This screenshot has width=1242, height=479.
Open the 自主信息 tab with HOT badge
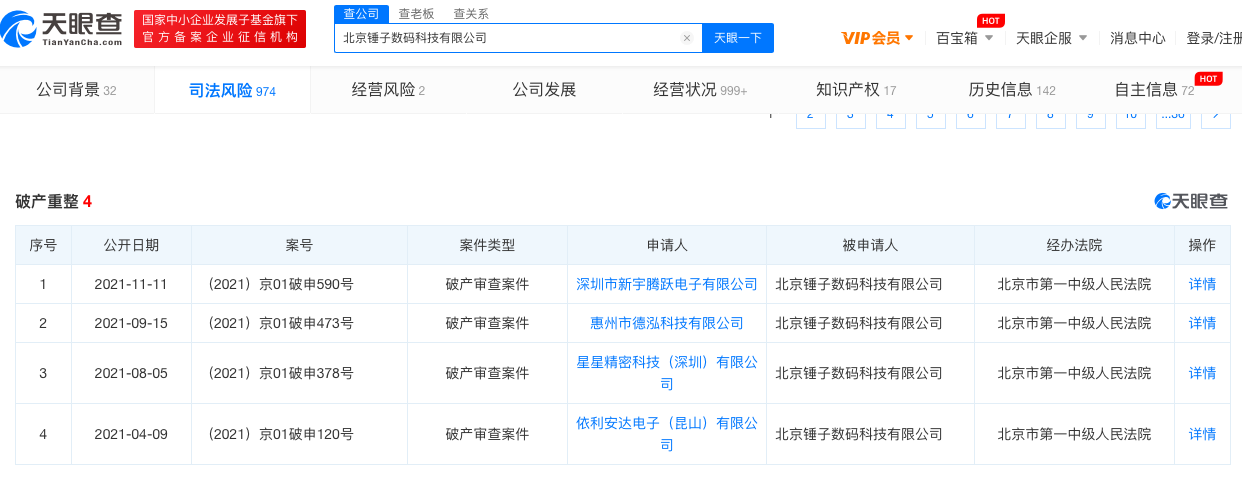(x=1154, y=90)
